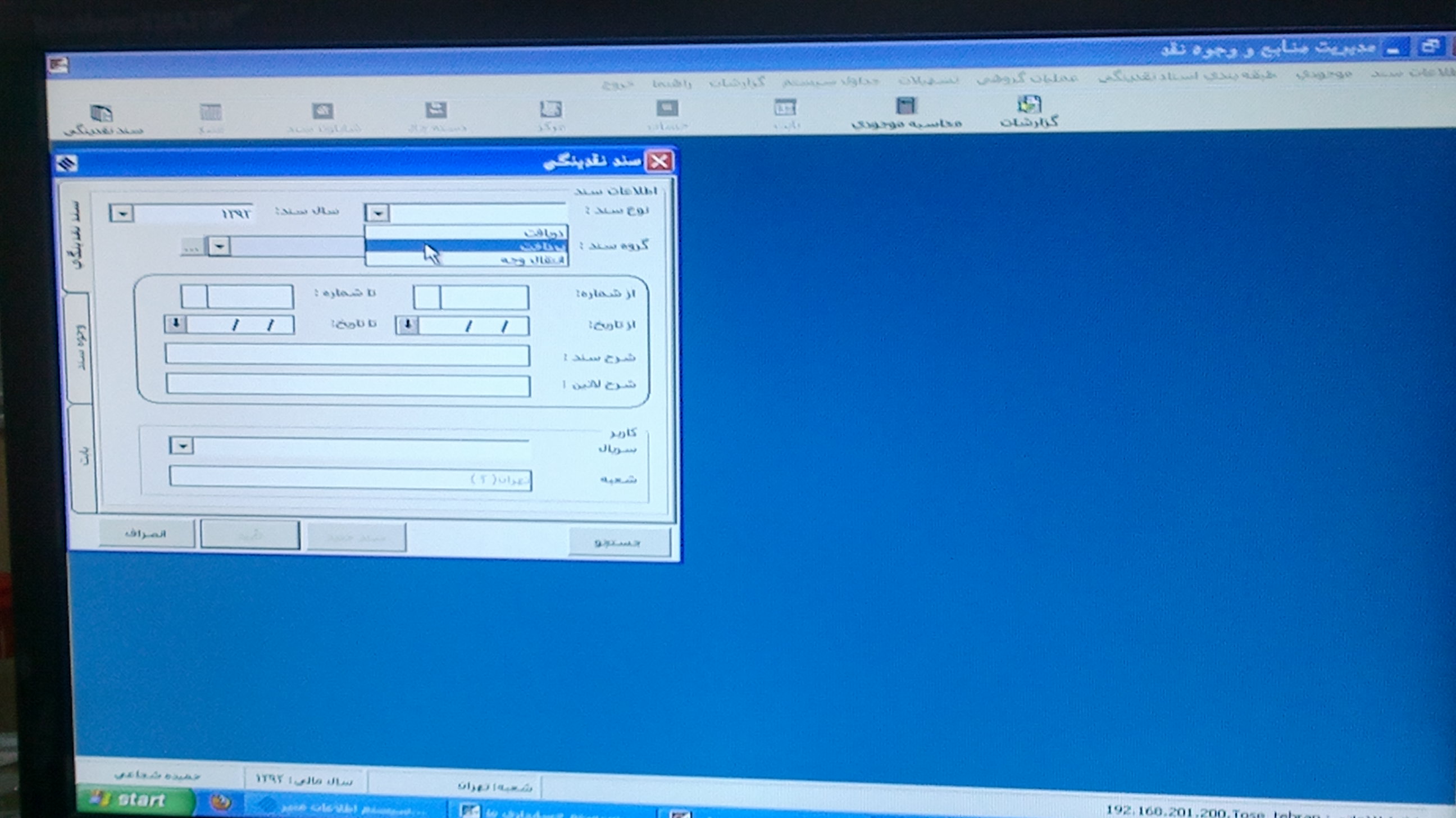Focus the شرح سند description field
The width and height of the screenshot is (1456, 818).
[348, 356]
